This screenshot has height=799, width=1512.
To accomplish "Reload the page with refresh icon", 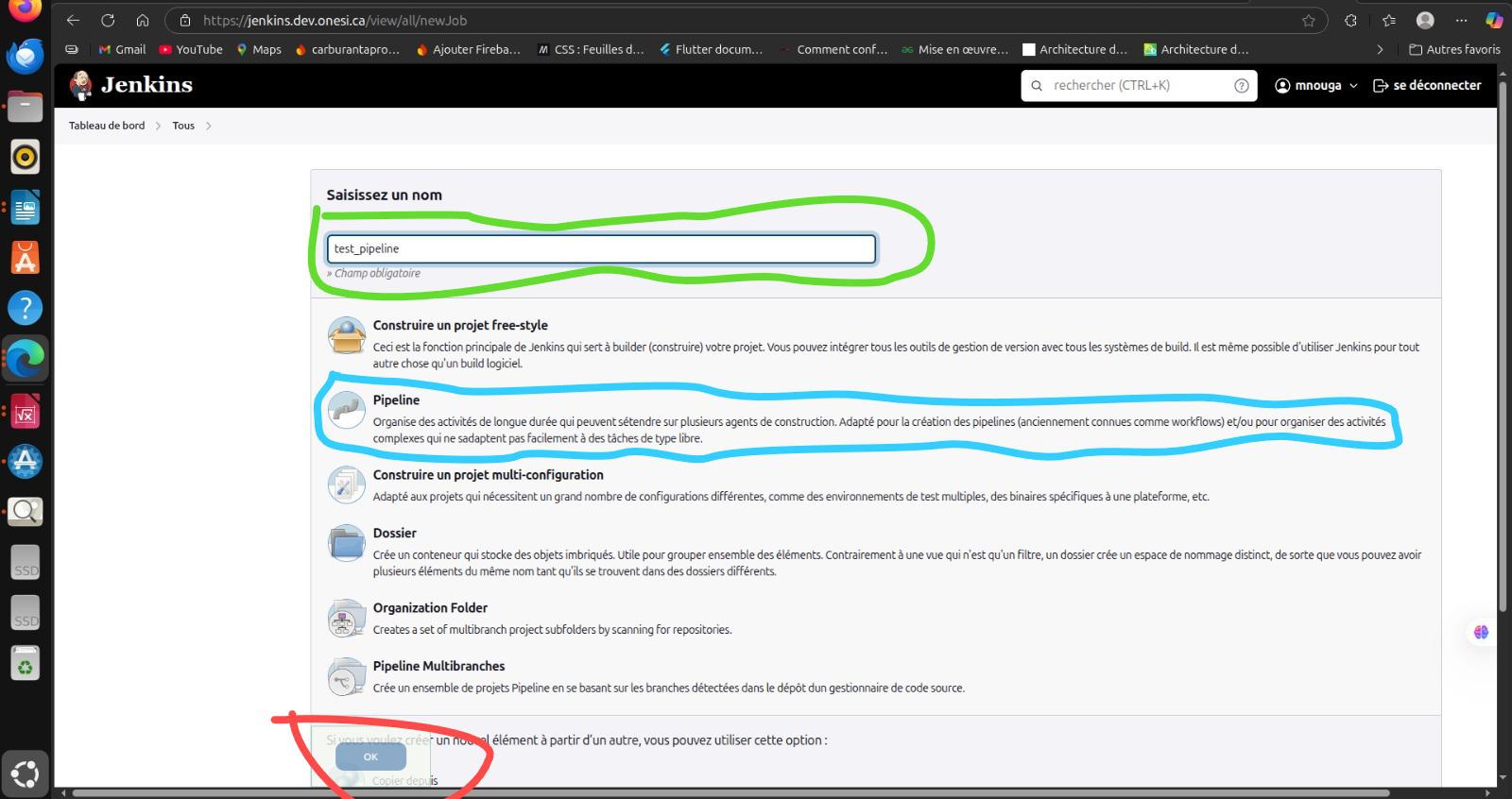I will click(108, 20).
